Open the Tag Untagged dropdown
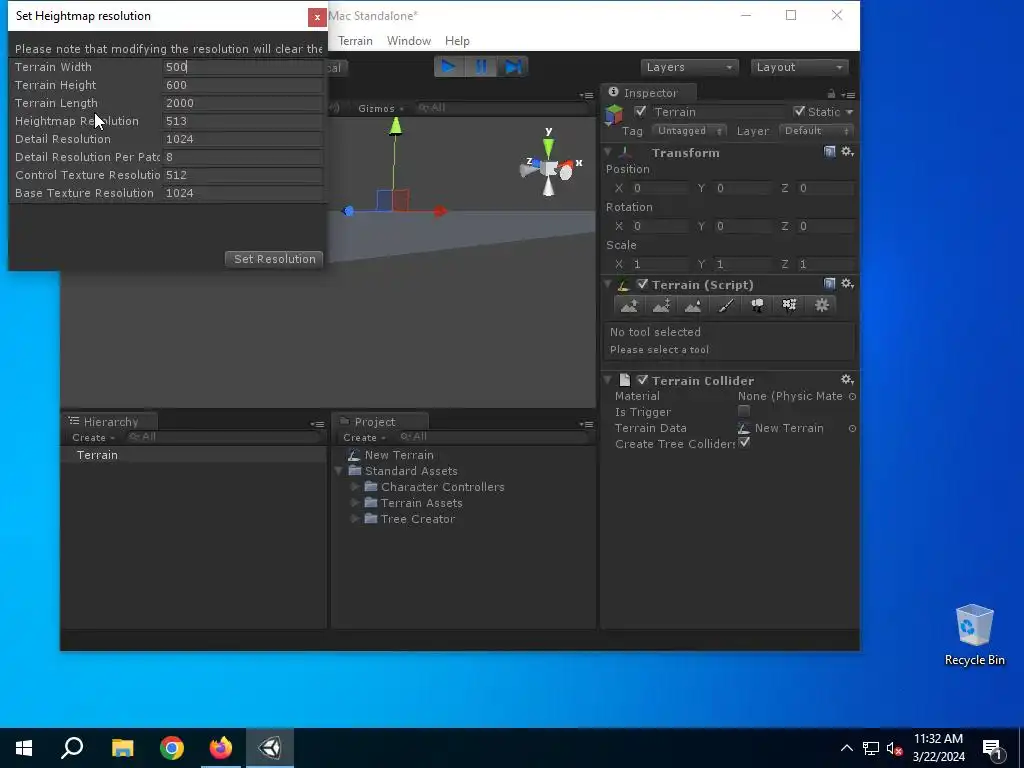This screenshot has height=768, width=1024. click(x=689, y=131)
